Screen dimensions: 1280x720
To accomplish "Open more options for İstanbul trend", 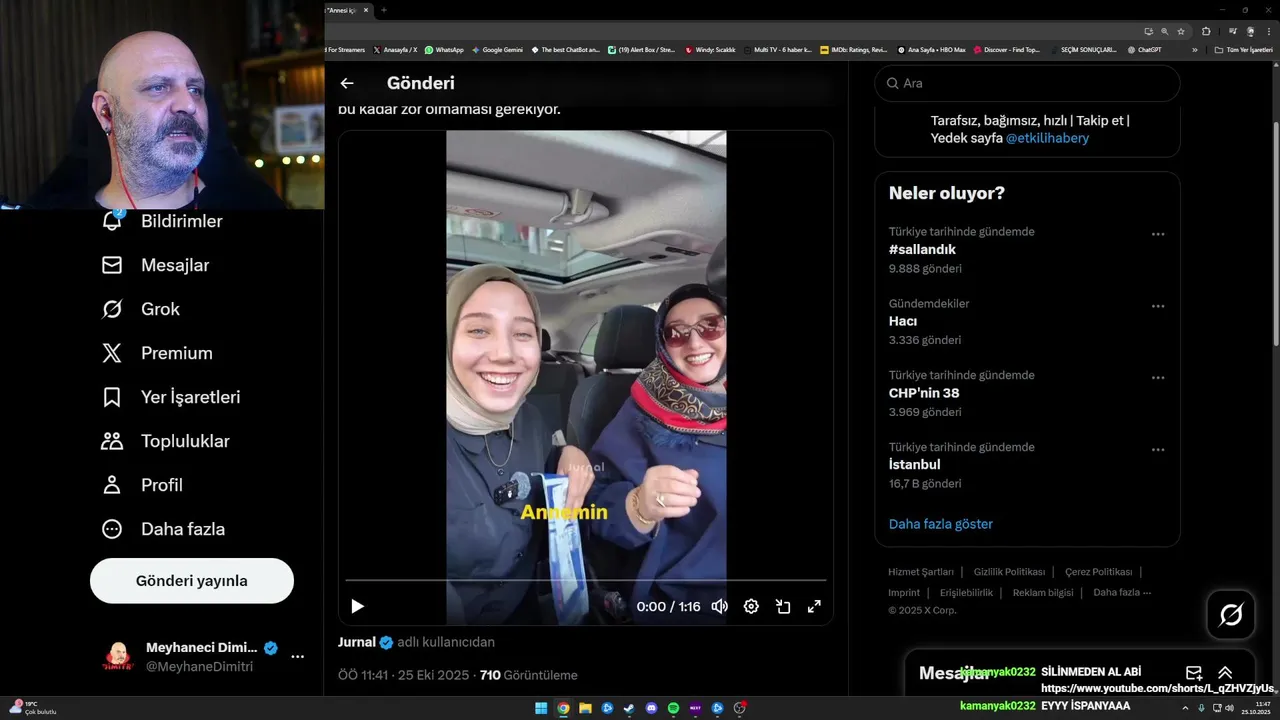I will point(1158,450).
